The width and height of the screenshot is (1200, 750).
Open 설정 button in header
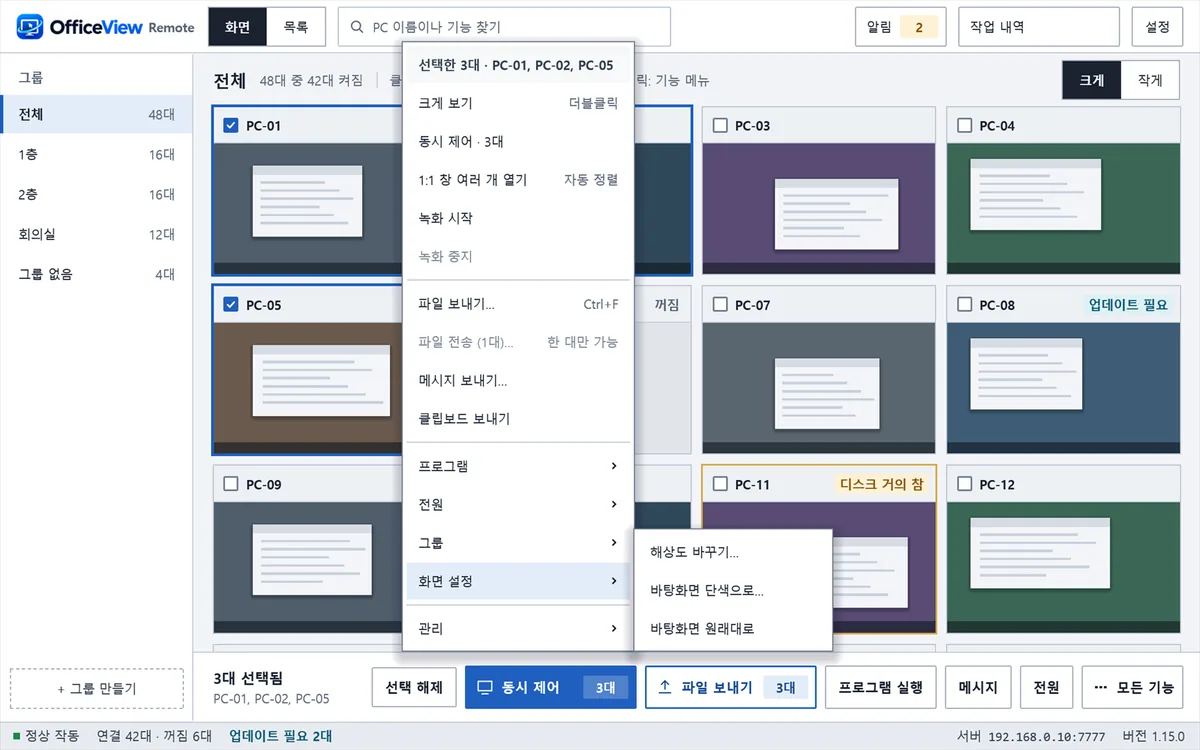[x=1157, y=27]
